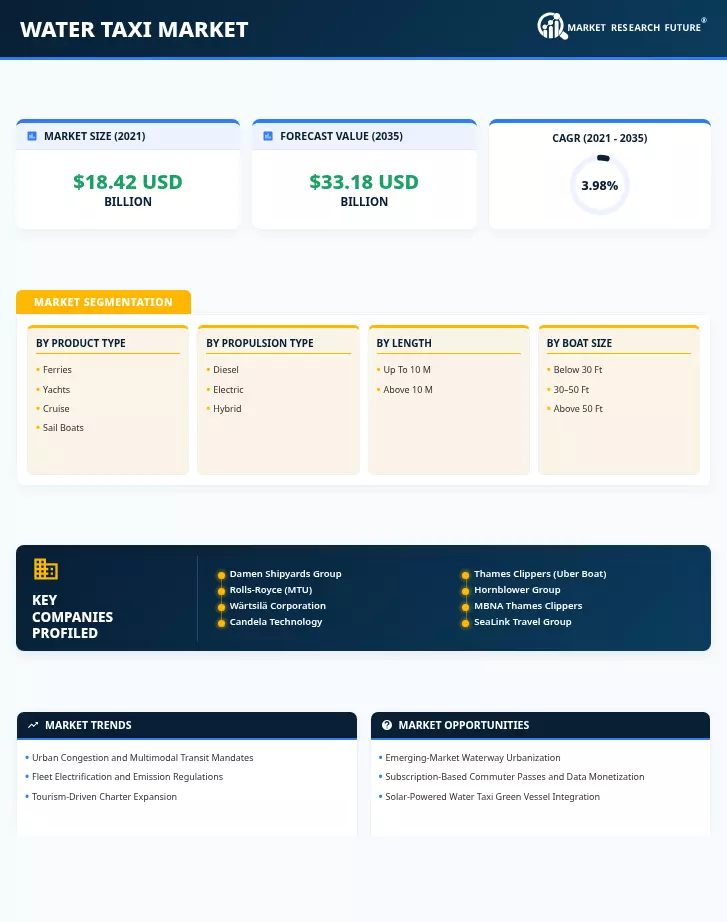This screenshot has width=727, height=922.
Task: Click Urban Congestion and Multimodal Transit Mandates
Action: point(142,757)
